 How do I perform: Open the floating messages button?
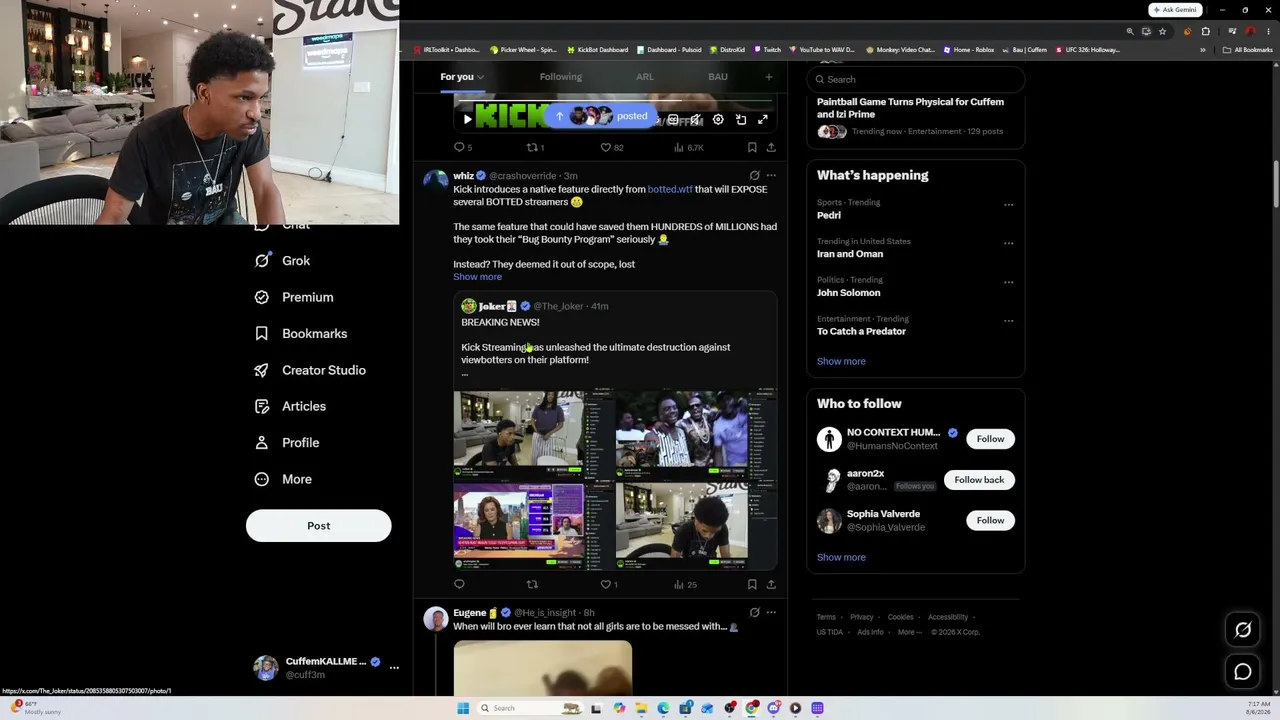coord(1243,672)
